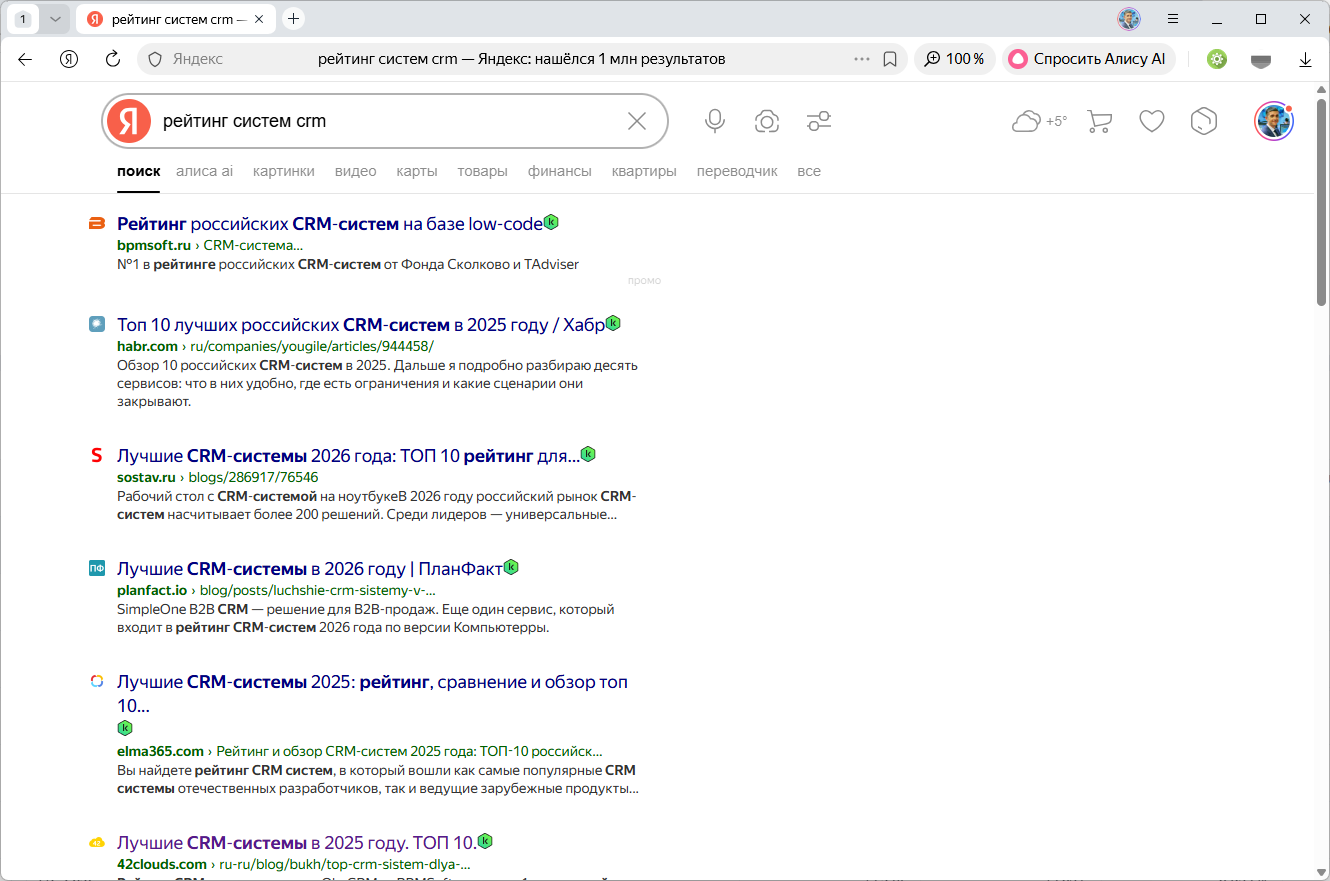The image size is (1330, 881).
Task: Switch to the картинки tab
Action: pyautogui.click(x=283, y=171)
